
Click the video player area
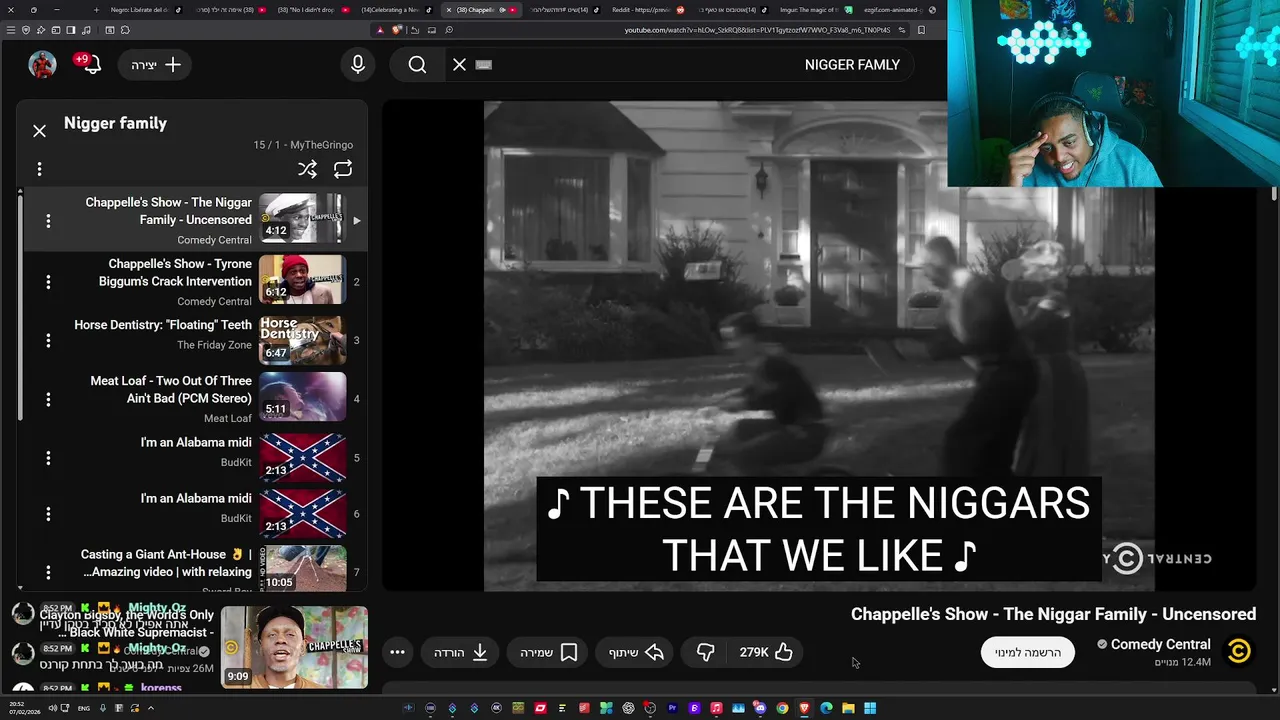(x=819, y=345)
